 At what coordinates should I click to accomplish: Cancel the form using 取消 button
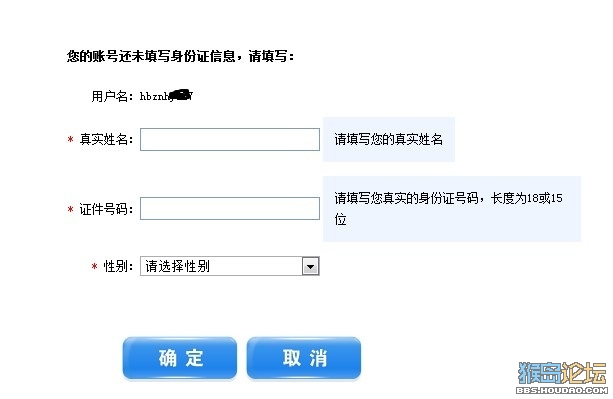tap(304, 358)
